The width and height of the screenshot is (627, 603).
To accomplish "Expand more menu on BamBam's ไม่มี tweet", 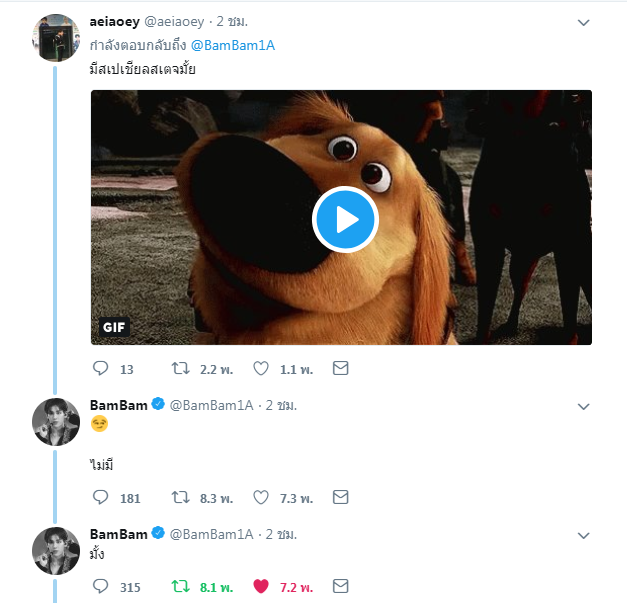I will tap(584, 407).
